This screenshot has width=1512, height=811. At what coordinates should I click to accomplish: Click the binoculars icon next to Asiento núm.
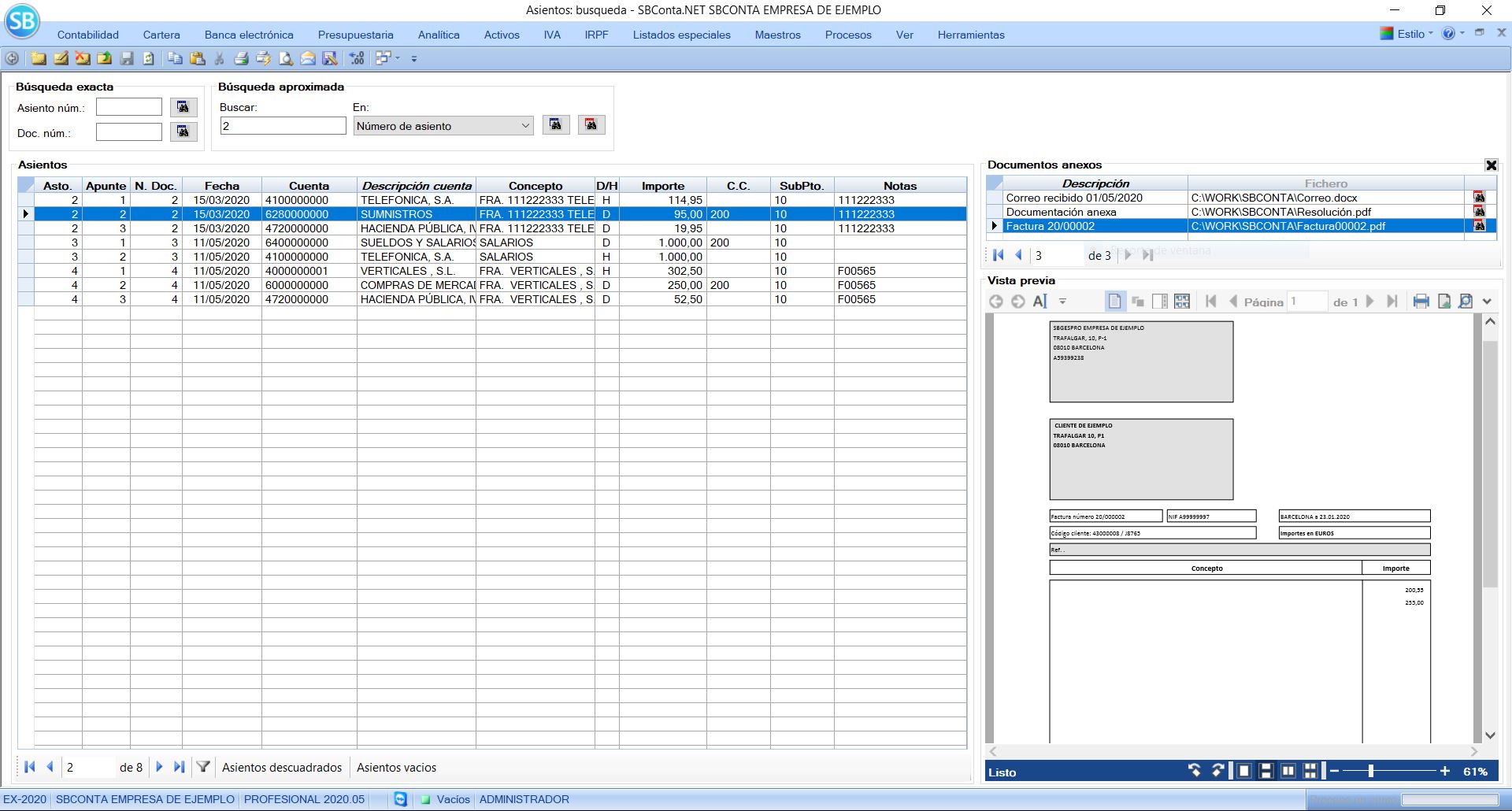183,107
